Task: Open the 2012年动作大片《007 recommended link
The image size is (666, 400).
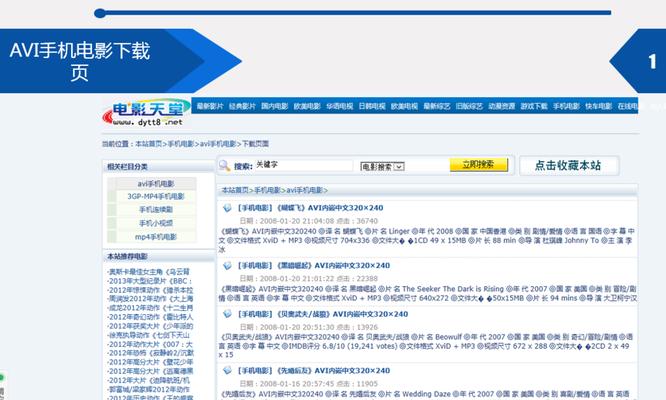Action: (150, 344)
